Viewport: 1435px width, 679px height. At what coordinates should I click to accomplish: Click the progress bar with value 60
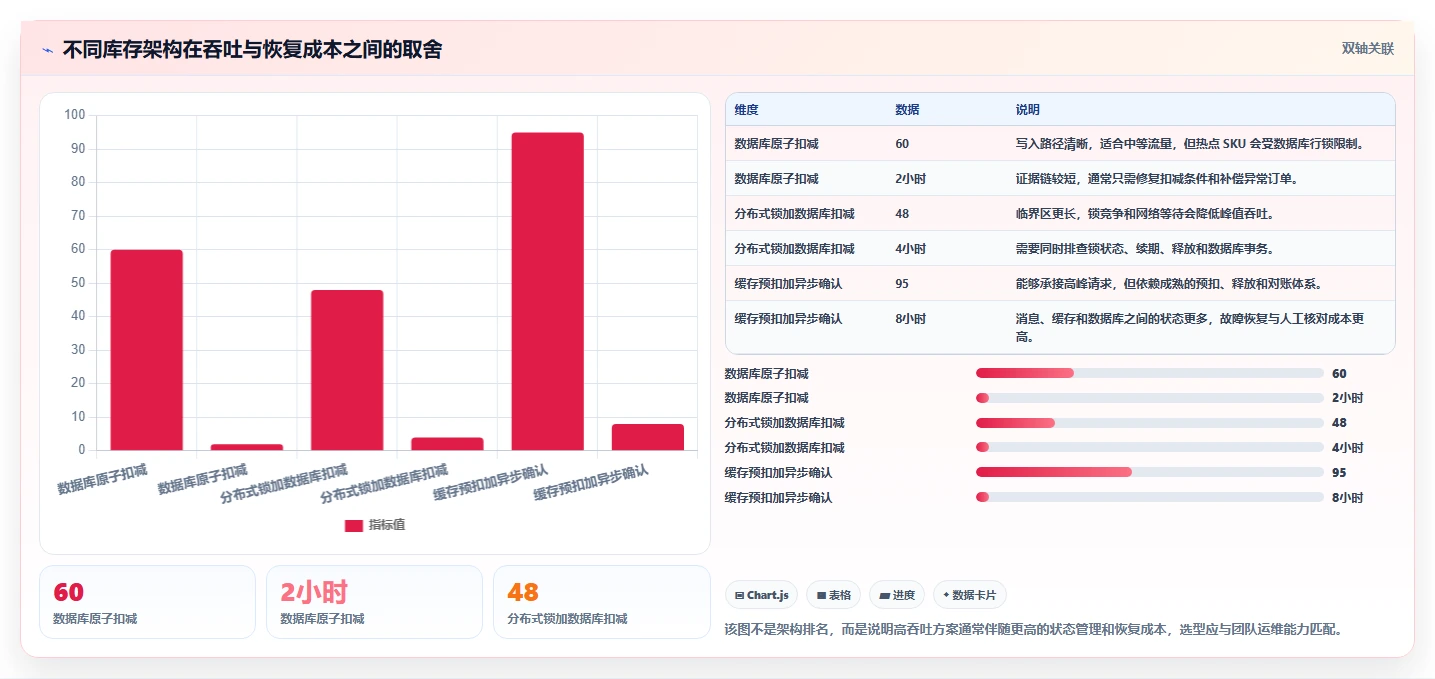1150,373
